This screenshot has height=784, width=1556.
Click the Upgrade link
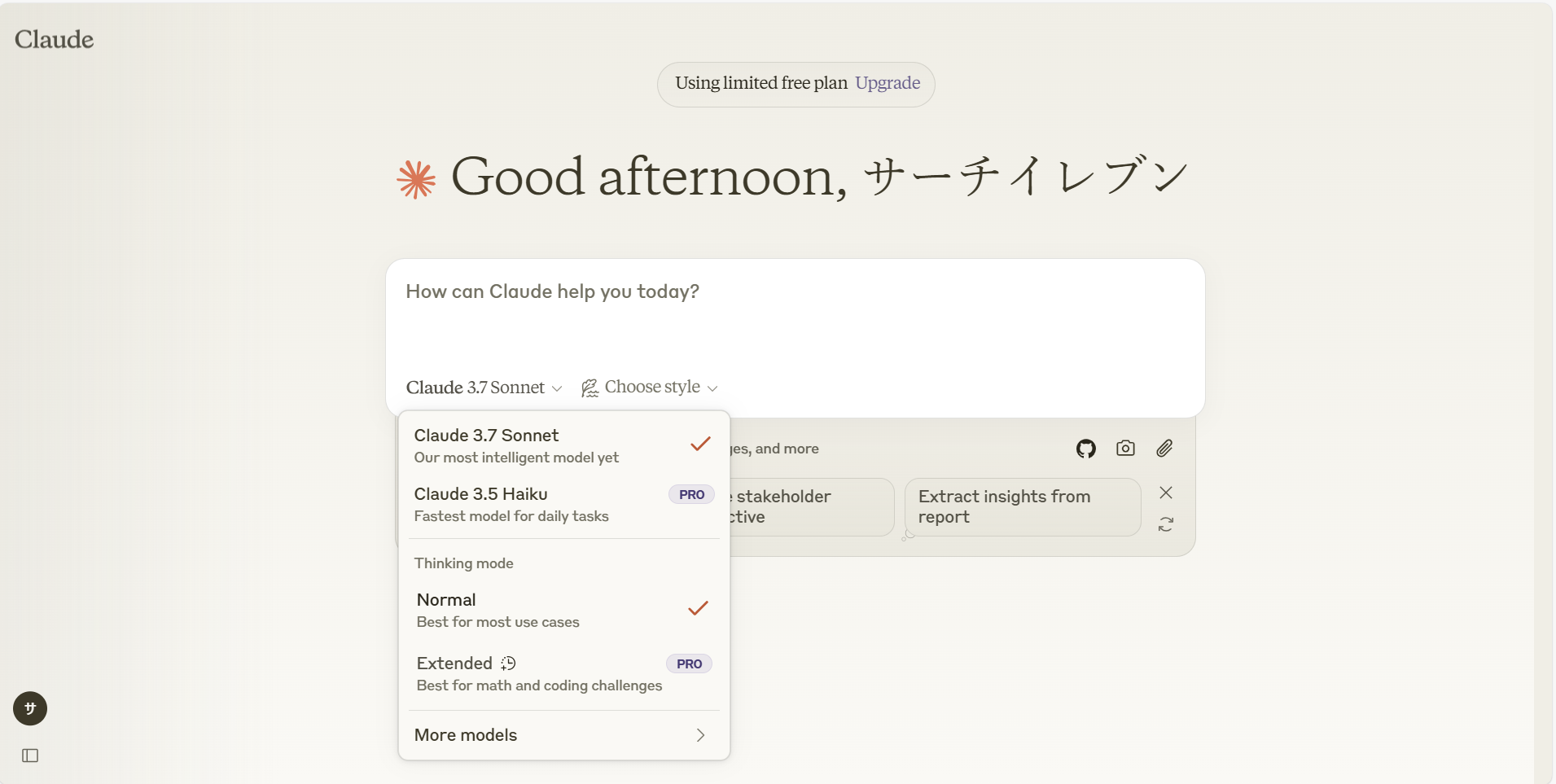click(887, 83)
